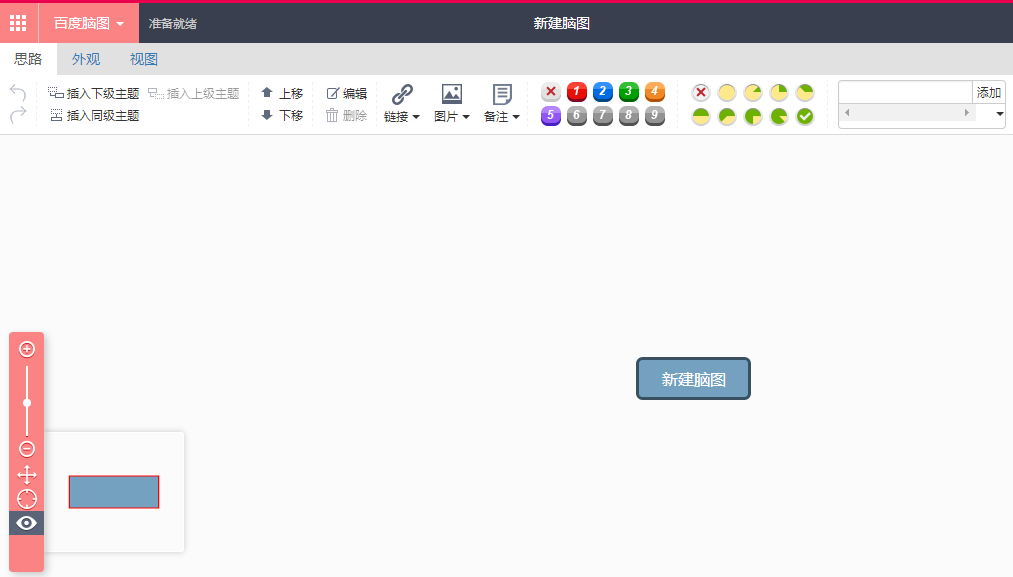1013x577 pixels.
Task: Expand the 图片 dropdown
Action: 452,117
